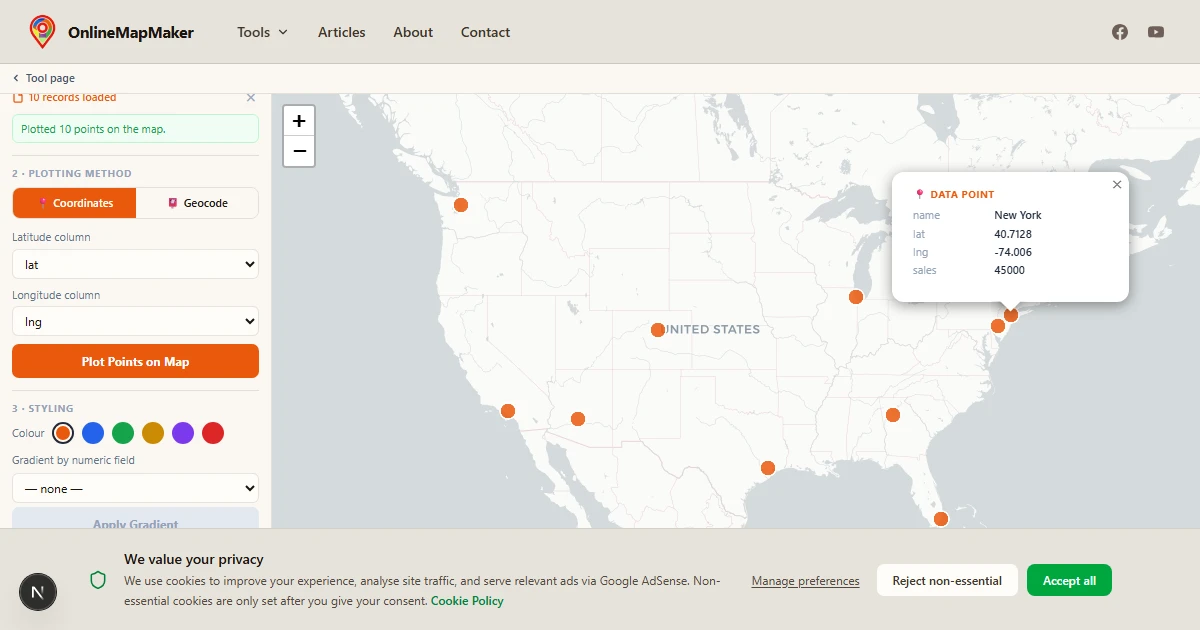The height and width of the screenshot is (630, 1200).
Task: Click back arrow beside Tool page
Action: point(16,78)
